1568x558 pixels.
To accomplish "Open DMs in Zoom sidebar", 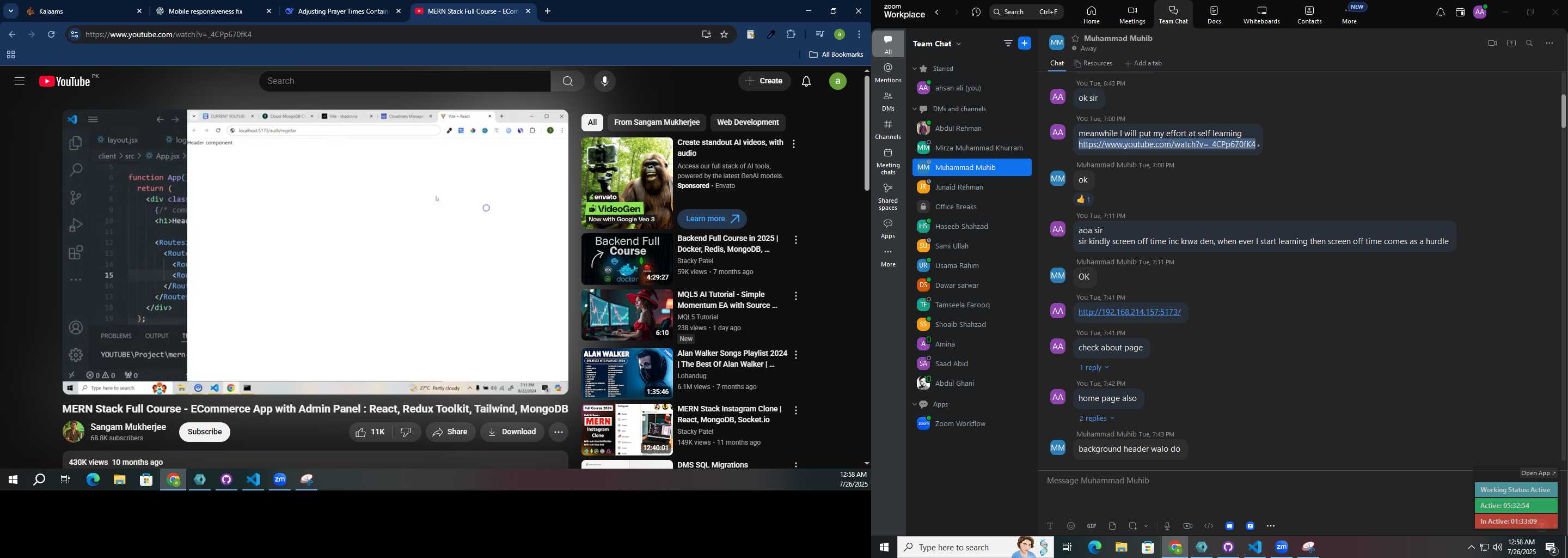I will pyautogui.click(x=888, y=102).
